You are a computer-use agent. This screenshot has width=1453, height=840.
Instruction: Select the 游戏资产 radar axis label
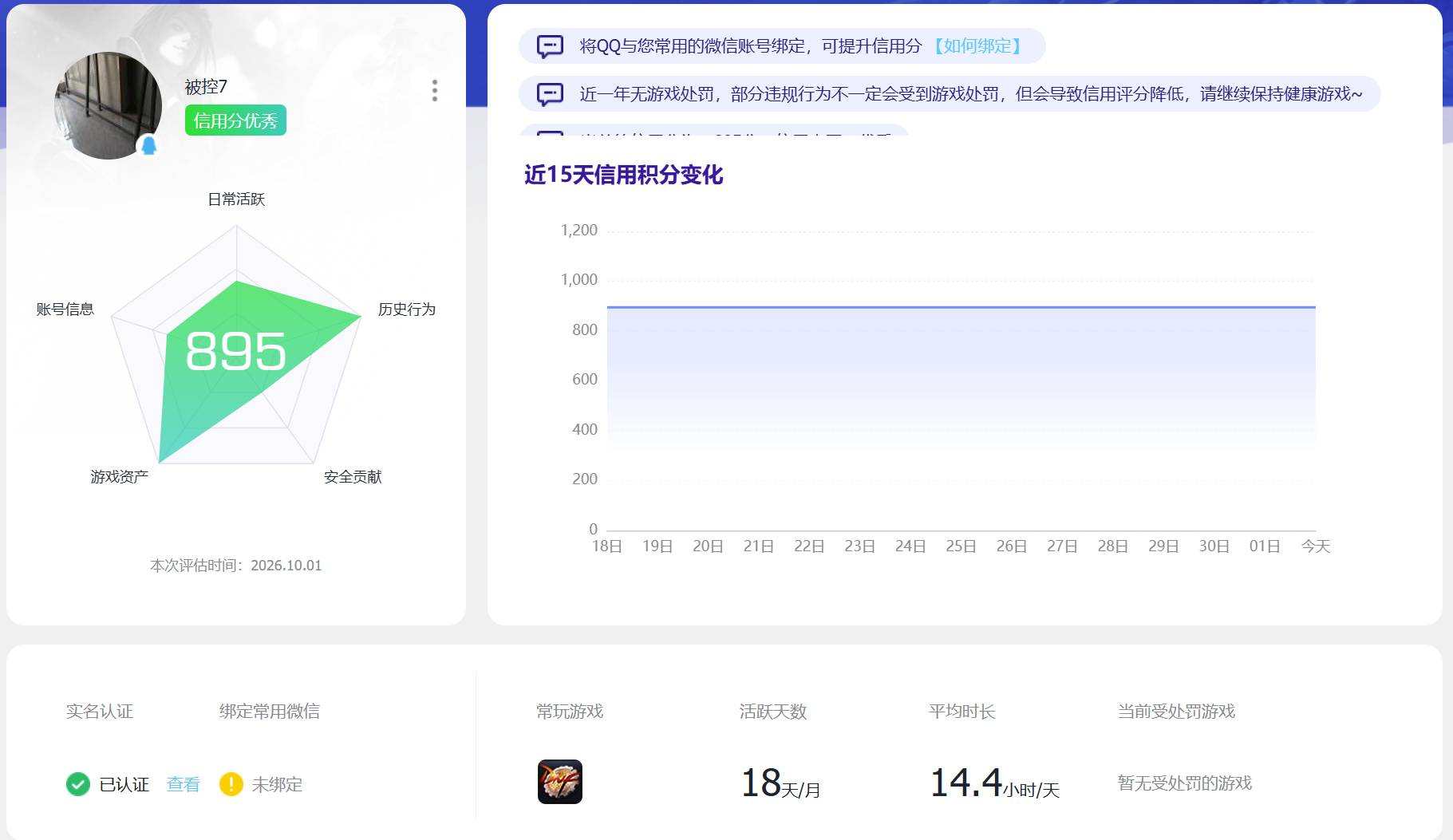tap(120, 477)
